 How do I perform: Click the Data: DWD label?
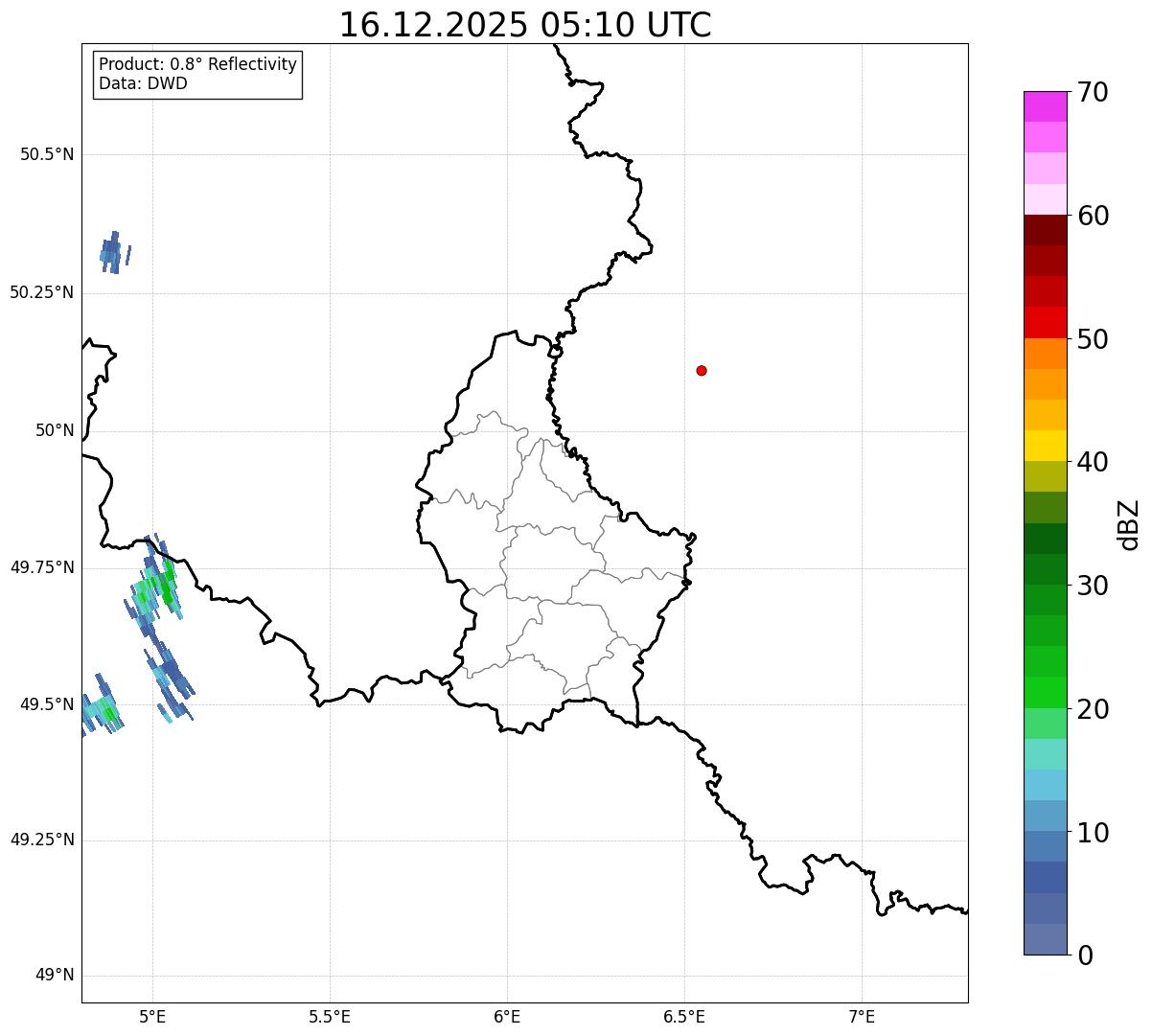(144, 83)
